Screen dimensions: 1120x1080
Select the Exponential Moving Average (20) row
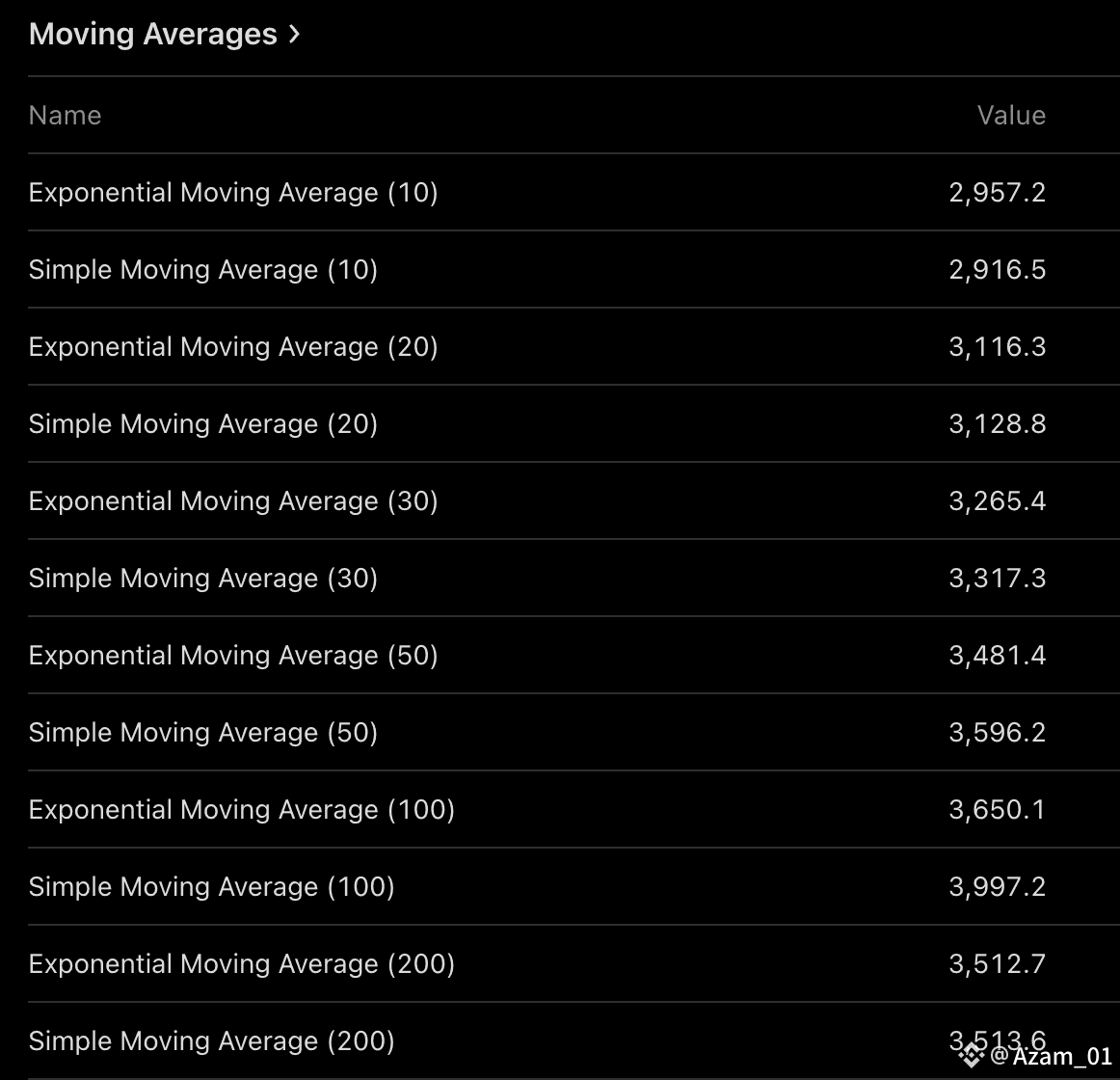[233, 347]
